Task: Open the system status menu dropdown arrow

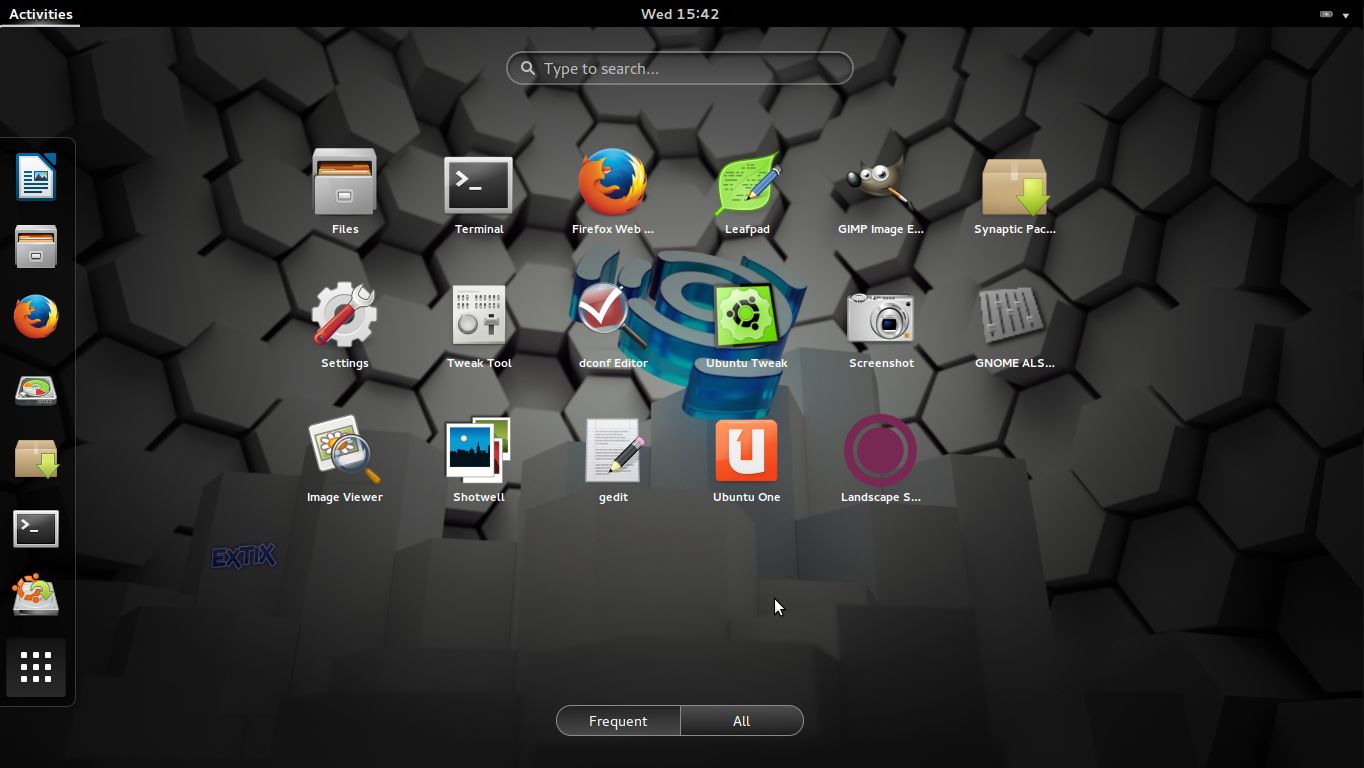Action: tap(1345, 14)
